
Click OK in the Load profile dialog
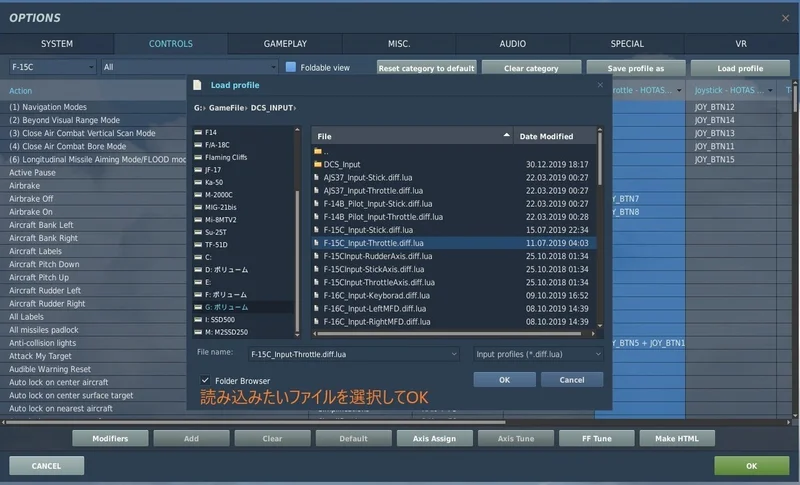[503, 380]
